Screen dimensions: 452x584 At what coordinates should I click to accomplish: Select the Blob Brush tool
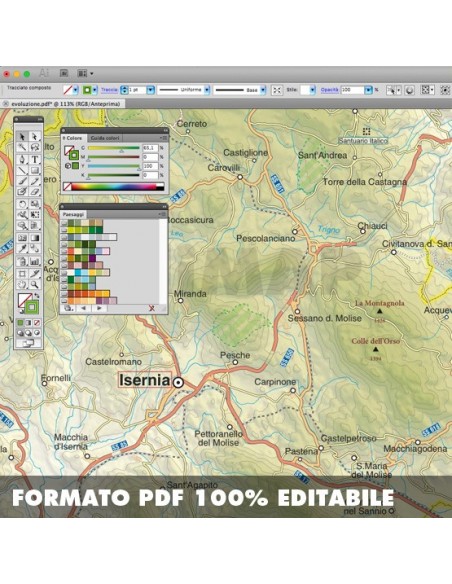pyautogui.click(x=22, y=192)
